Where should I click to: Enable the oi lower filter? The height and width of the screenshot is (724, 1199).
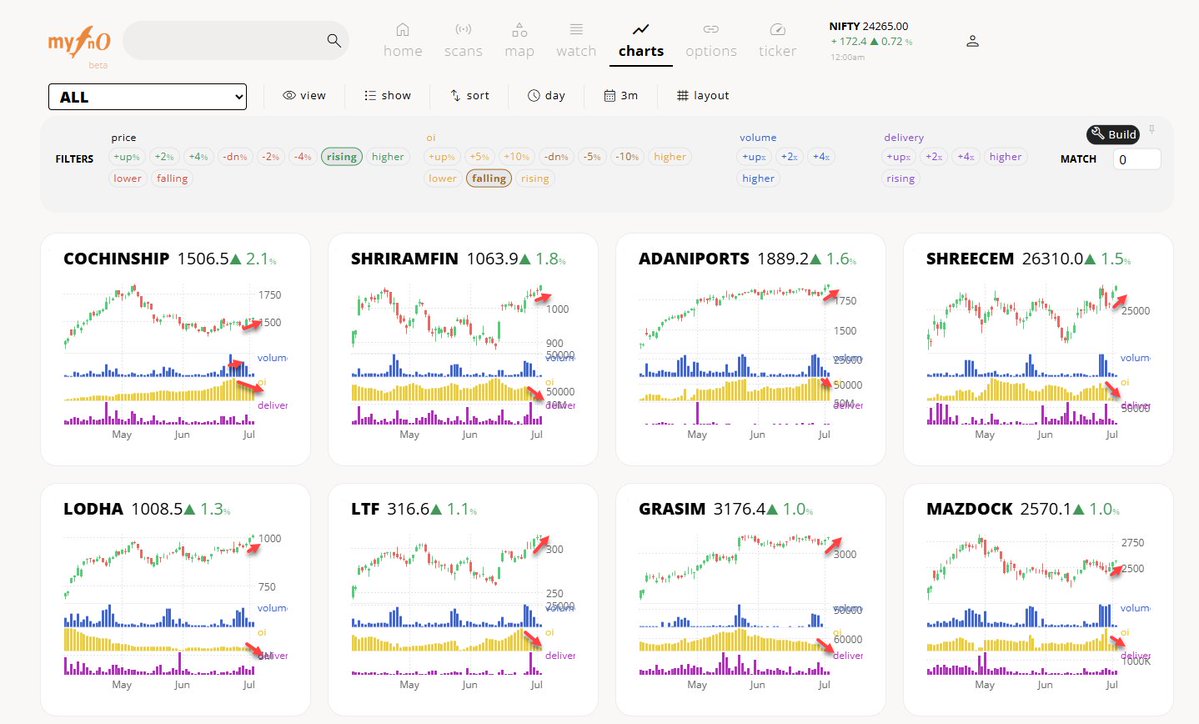pyautogui.click(x=443, y=178)
